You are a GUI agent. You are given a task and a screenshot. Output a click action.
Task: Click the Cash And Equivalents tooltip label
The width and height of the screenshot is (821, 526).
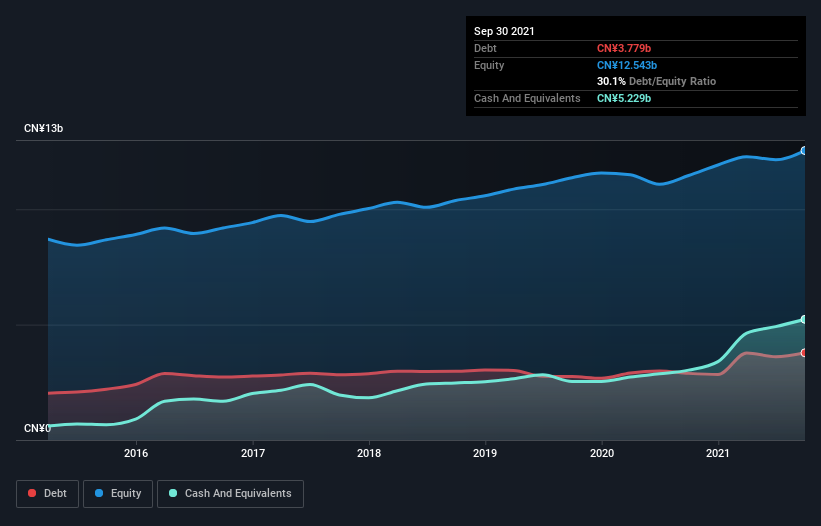[x=527, y=98]
